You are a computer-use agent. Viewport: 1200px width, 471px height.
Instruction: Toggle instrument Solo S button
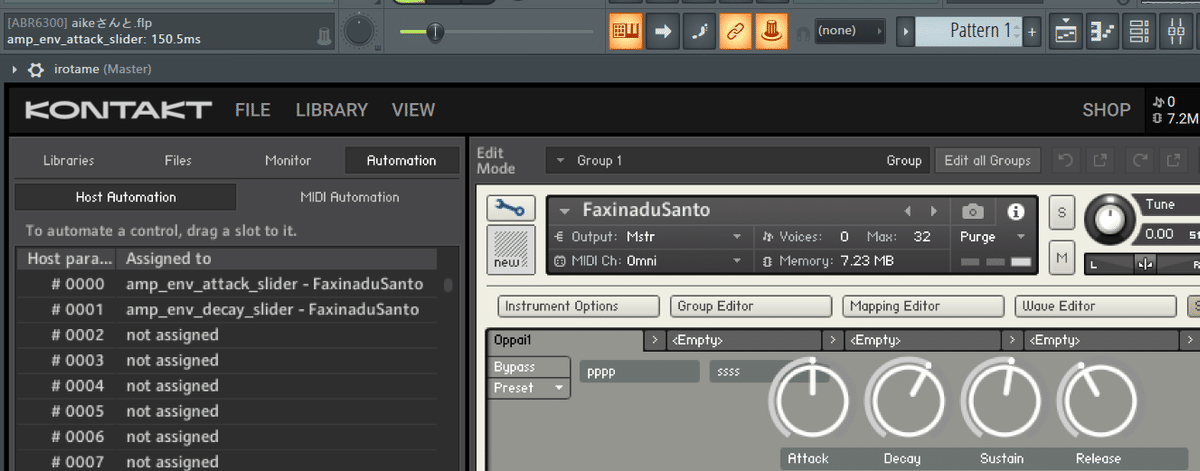(1061, 213)
